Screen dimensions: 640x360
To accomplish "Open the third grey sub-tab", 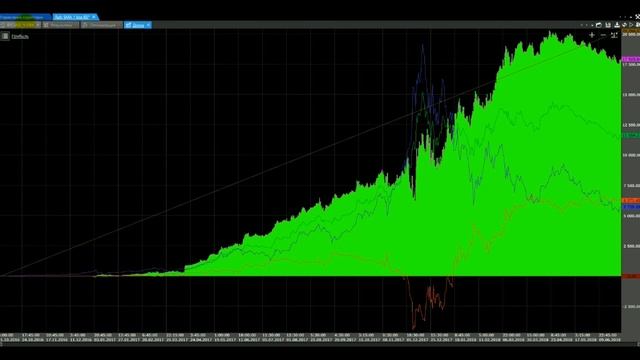I will (x=102, y=25).
